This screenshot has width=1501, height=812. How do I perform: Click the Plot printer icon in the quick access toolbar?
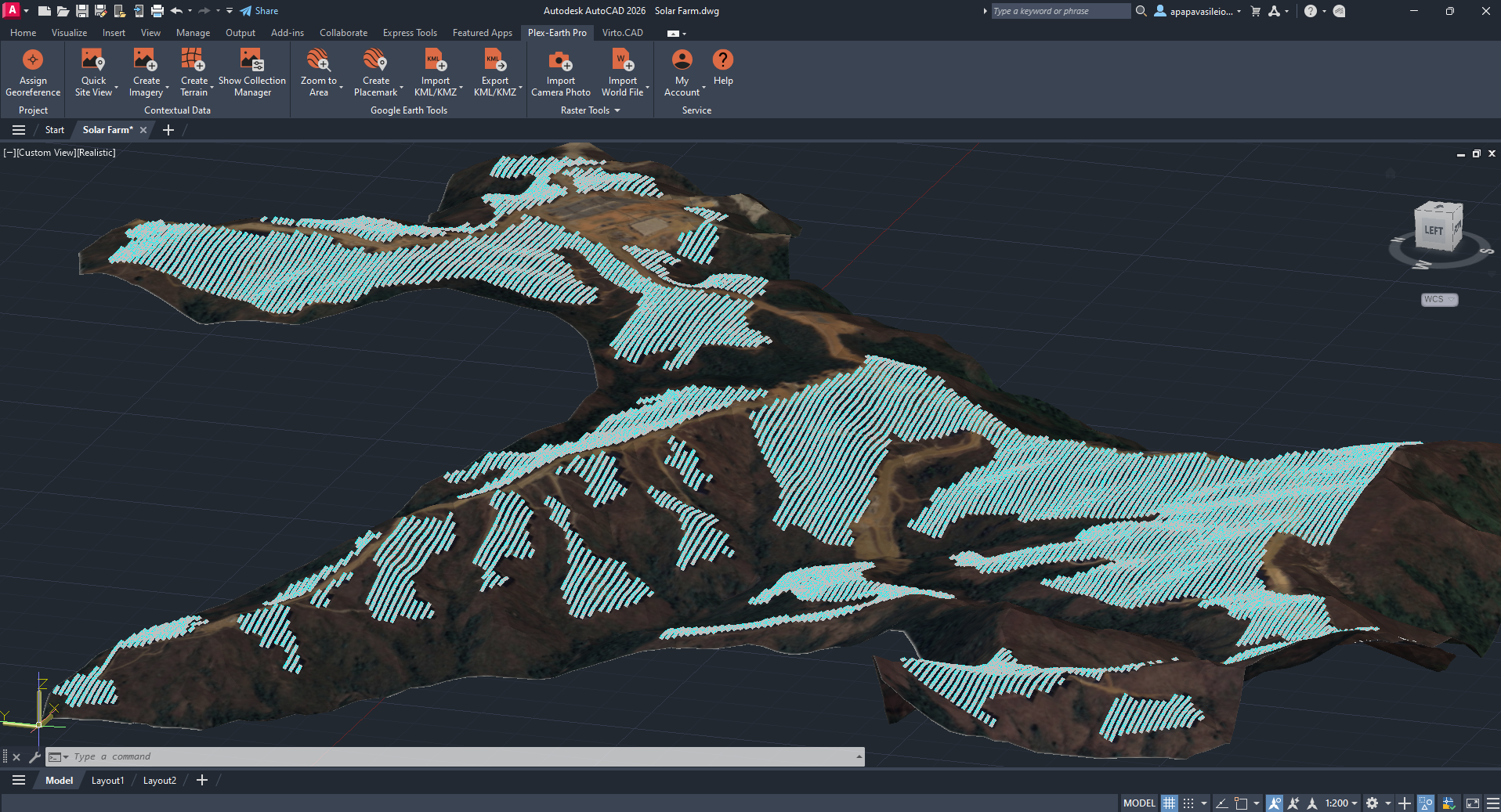tap(157, 11)
